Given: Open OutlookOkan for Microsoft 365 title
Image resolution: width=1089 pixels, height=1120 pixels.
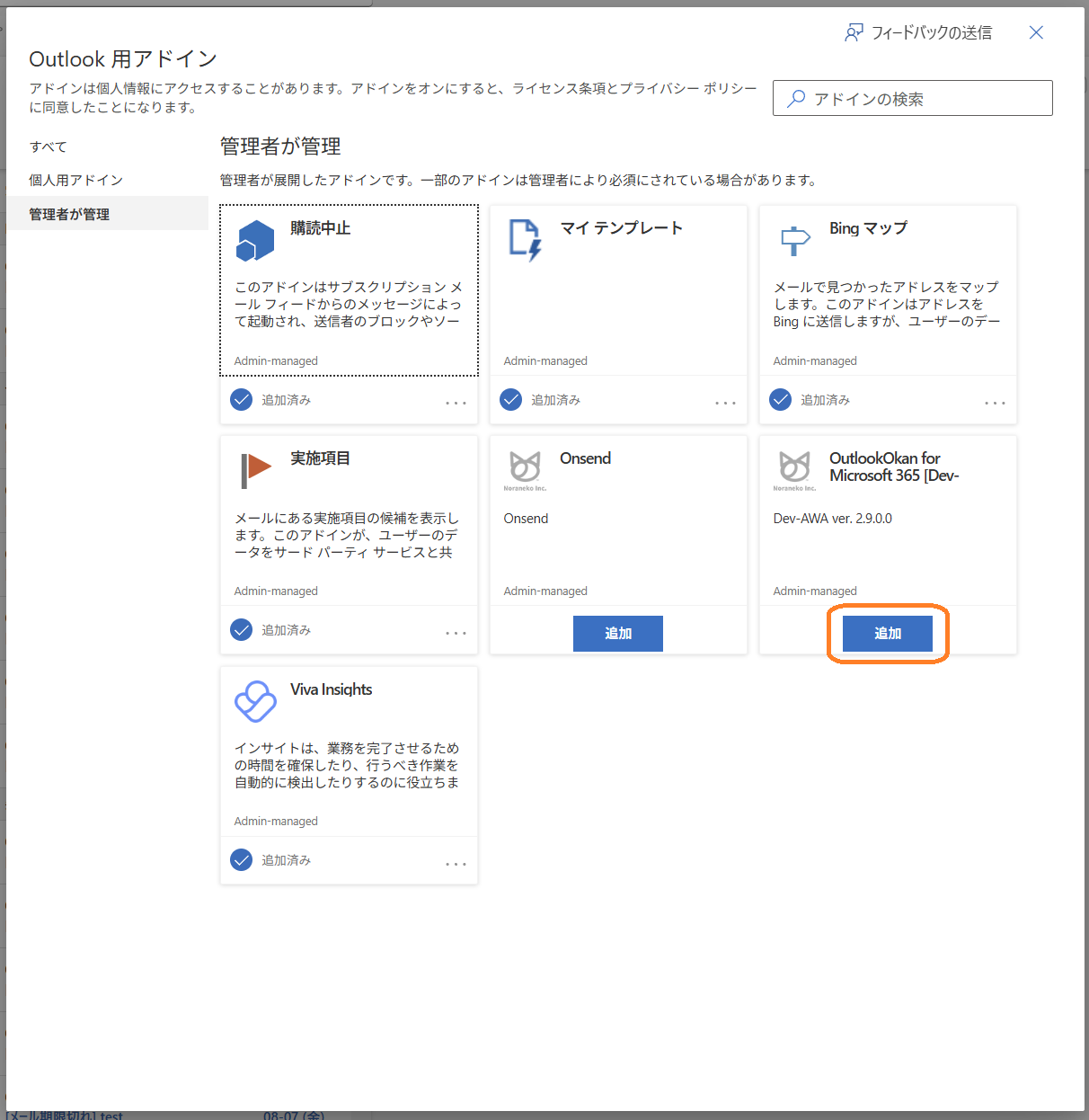Looking at the screenshot, I should pos(894,467).
